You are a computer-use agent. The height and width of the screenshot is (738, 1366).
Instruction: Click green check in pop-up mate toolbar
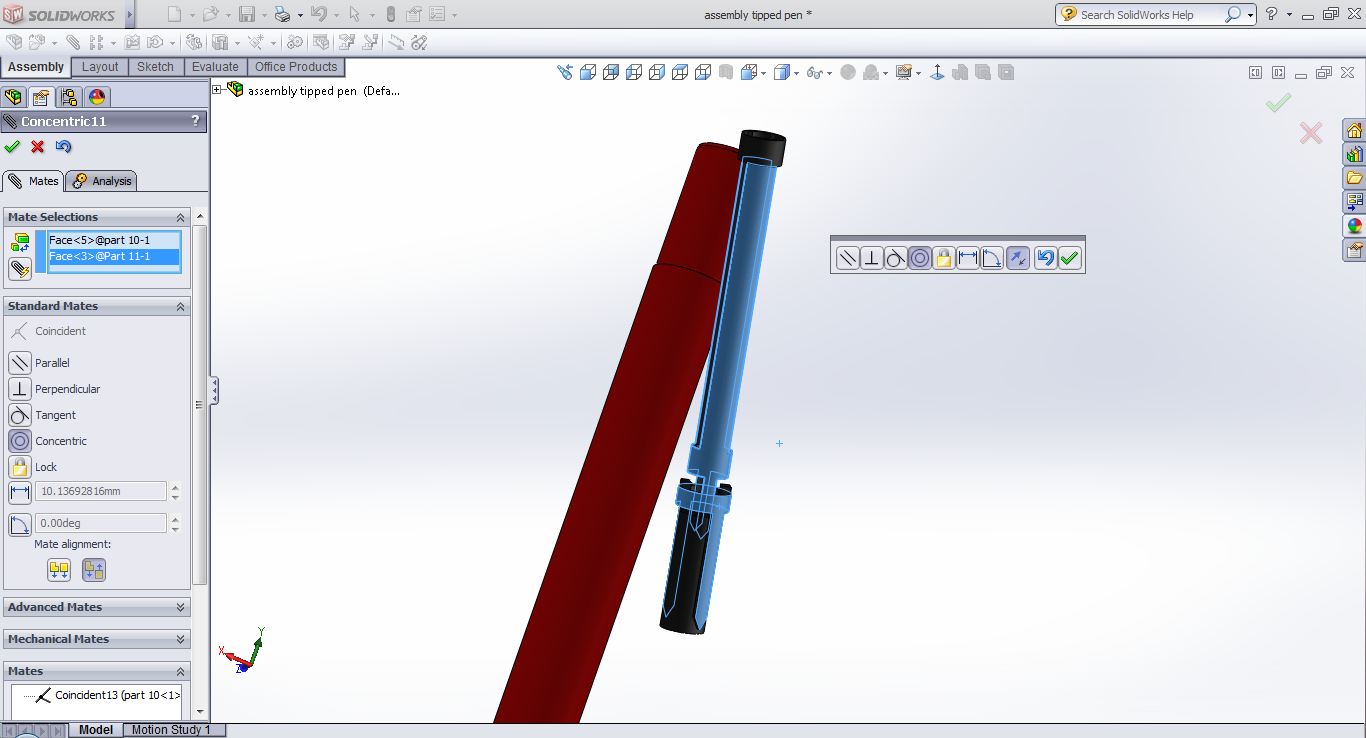[1070, 258]
